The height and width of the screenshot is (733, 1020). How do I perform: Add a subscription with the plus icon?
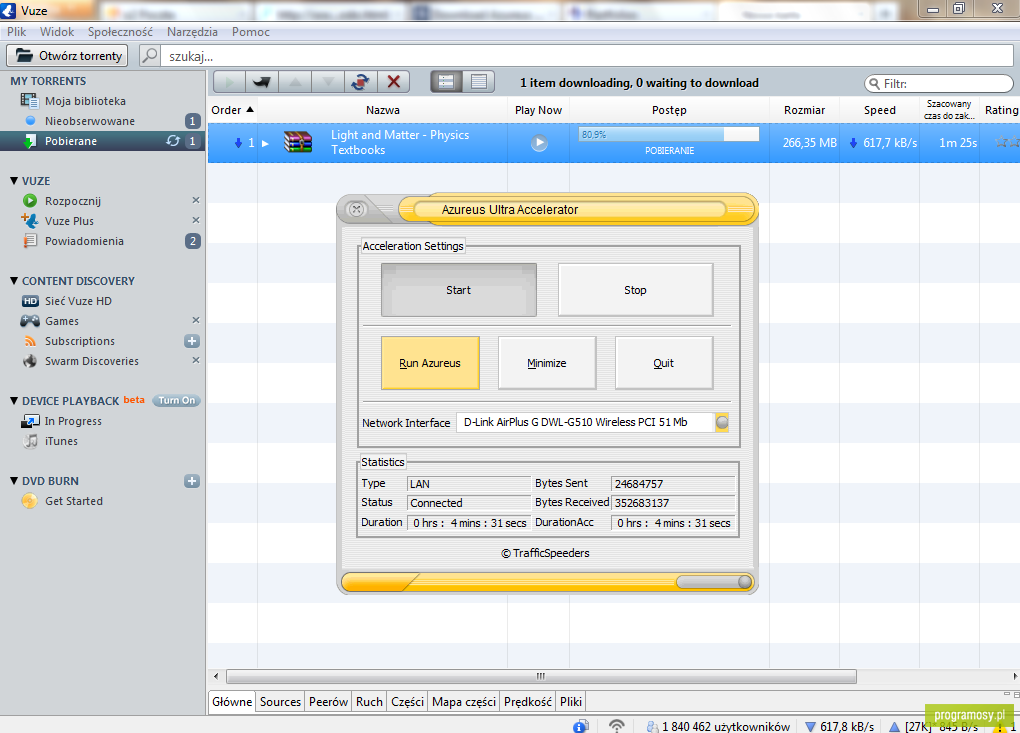click(192, 341)
